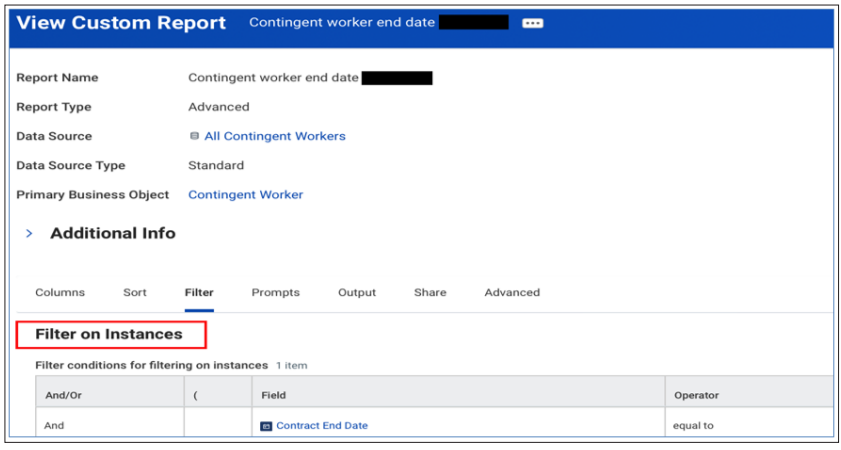Click the 'Filter on Instances' heading
The height and width of the screenshot is (450, 841).
point(109,334)
